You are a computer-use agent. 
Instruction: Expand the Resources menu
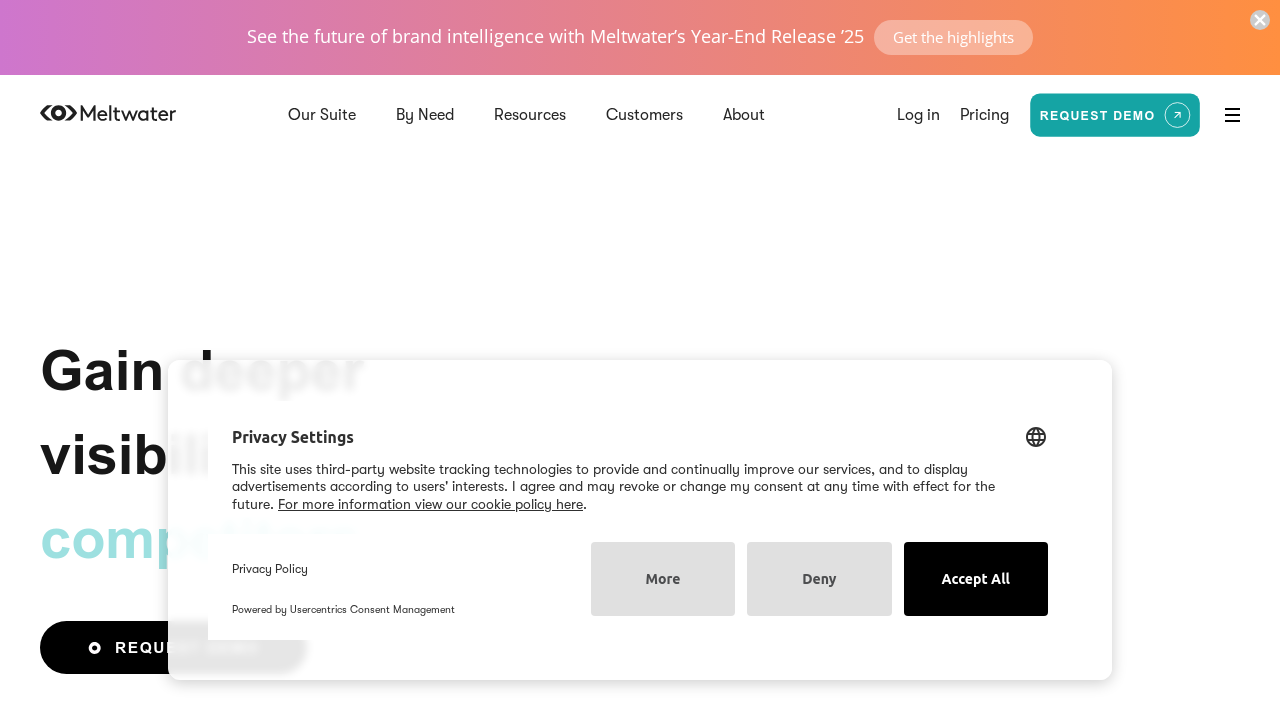coord(529,114)
